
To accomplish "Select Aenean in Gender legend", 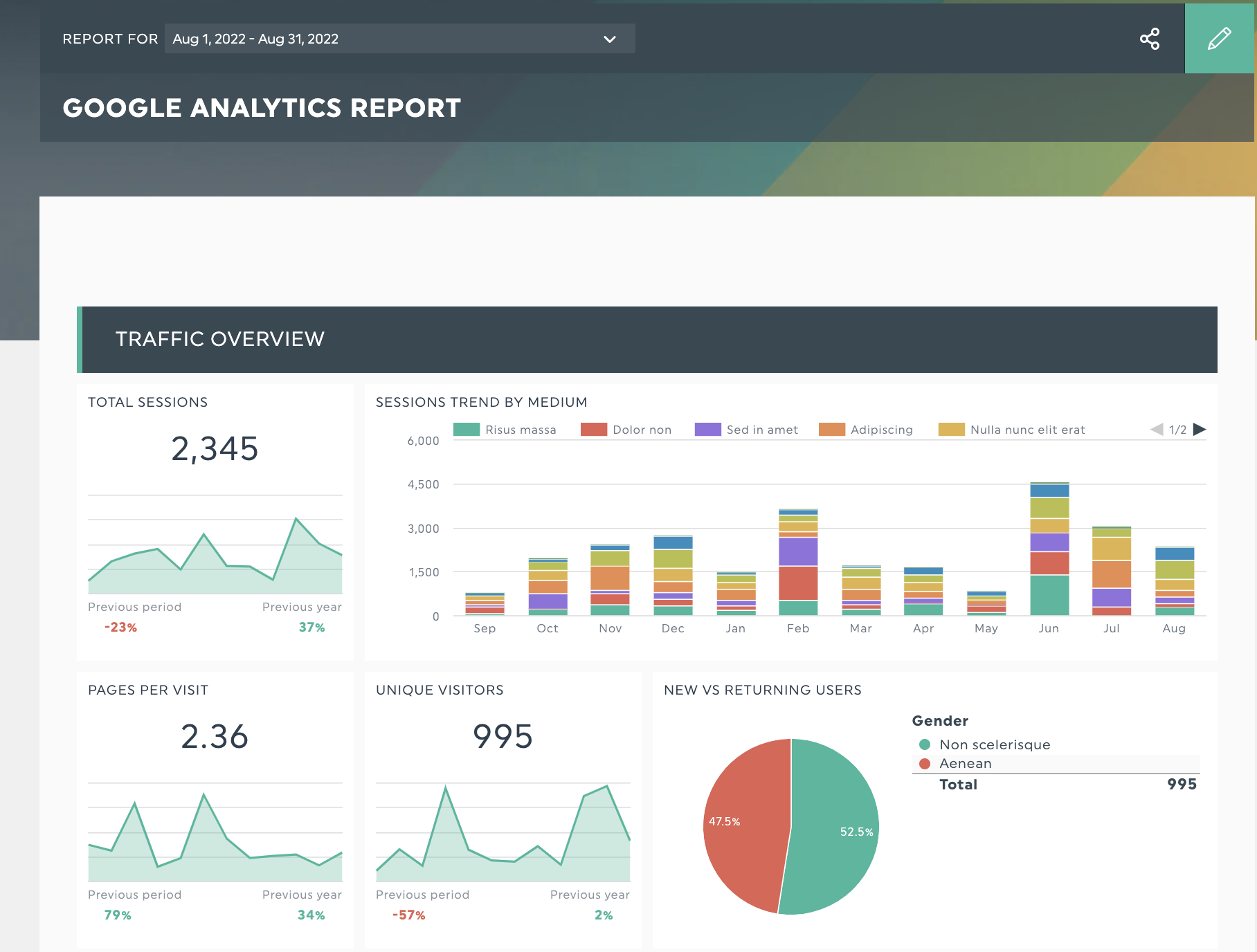I will pos(965,763).
